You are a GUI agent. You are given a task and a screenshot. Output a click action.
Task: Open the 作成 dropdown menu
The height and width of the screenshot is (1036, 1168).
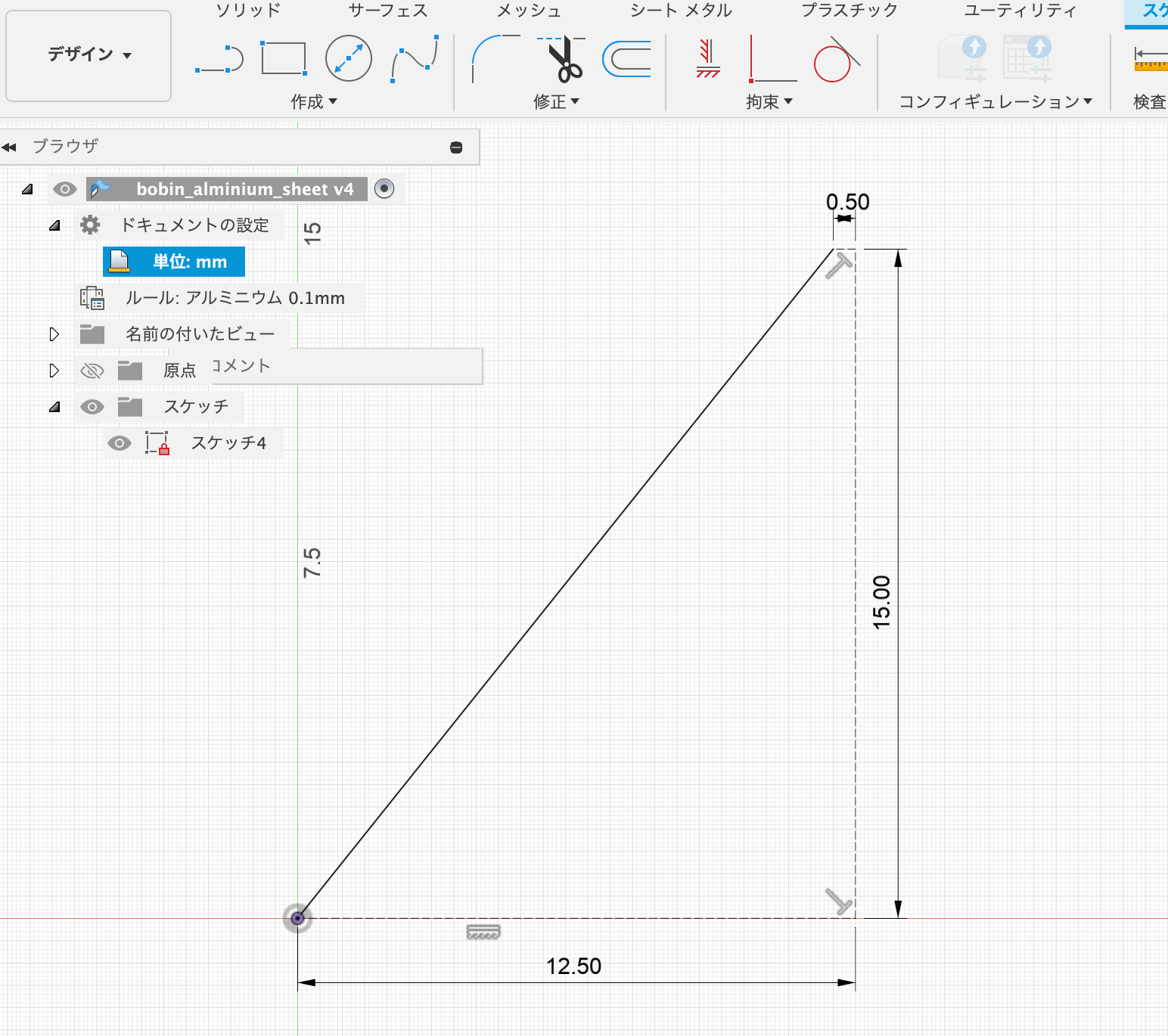pos(314,102)
